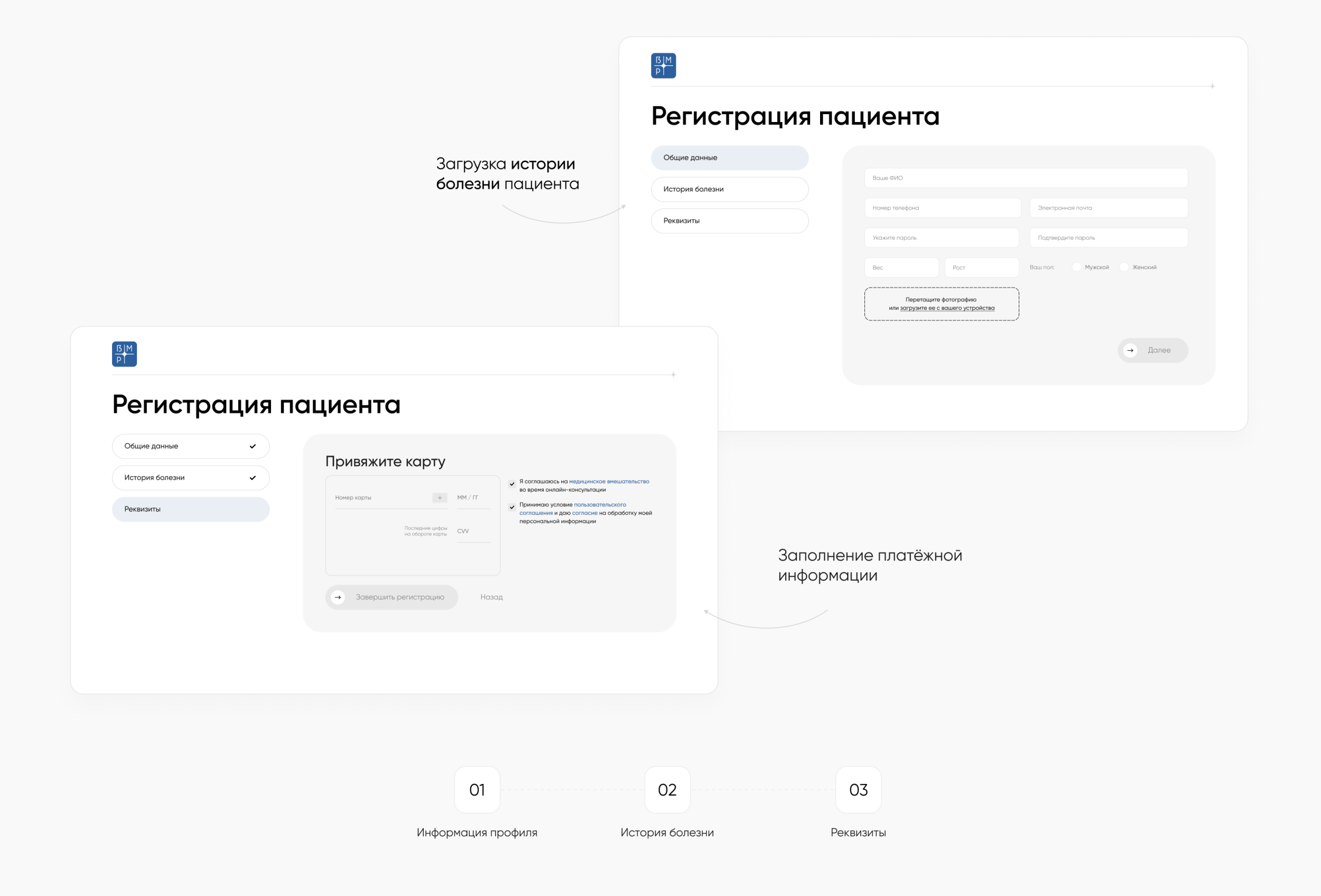Image resolution: width=1321 pixels, height=896 pixels.
Task: Toggle the medical intervention consent checkbox
Action: click(511, 484)
